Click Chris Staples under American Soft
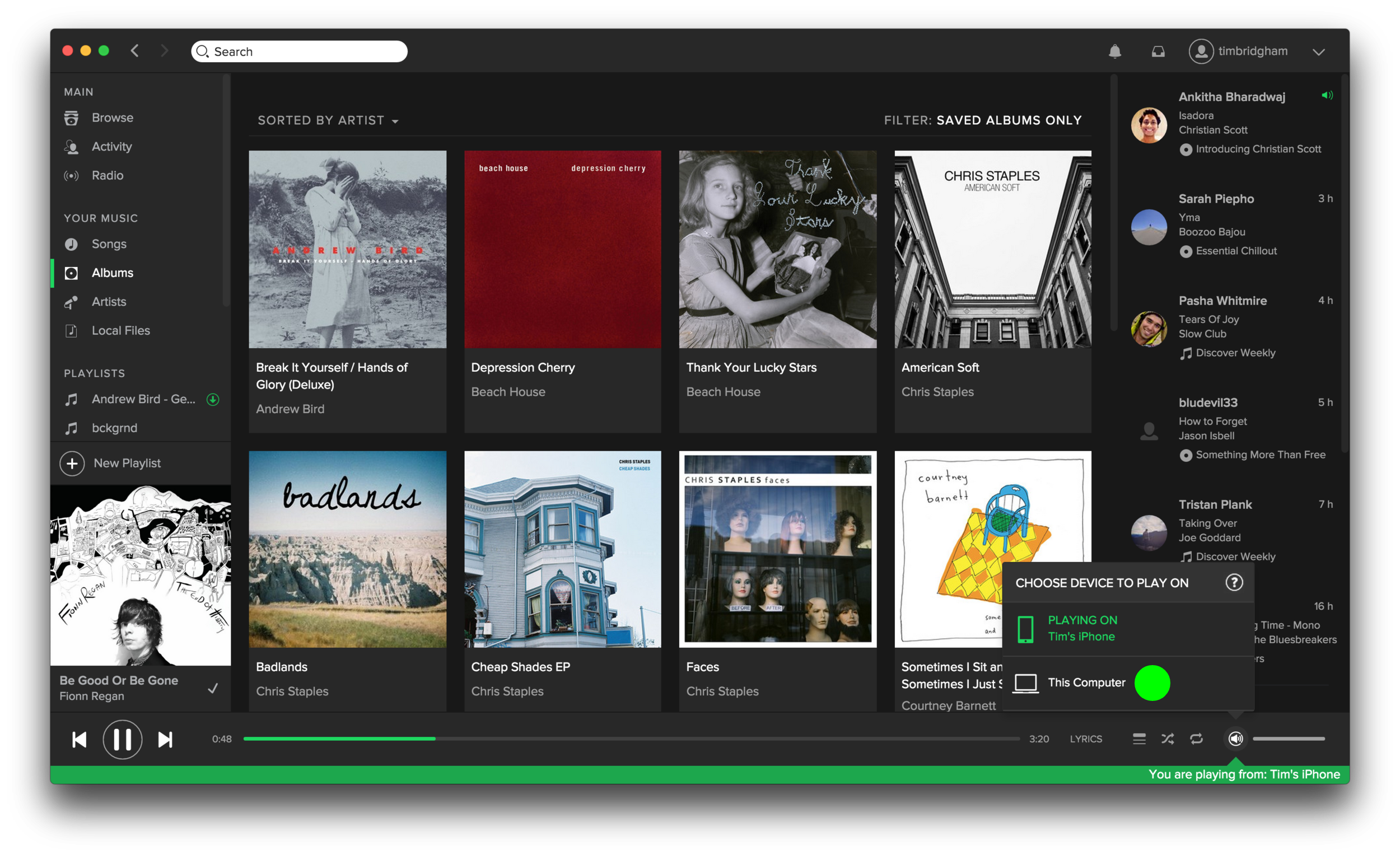 (x=937, y=392)
